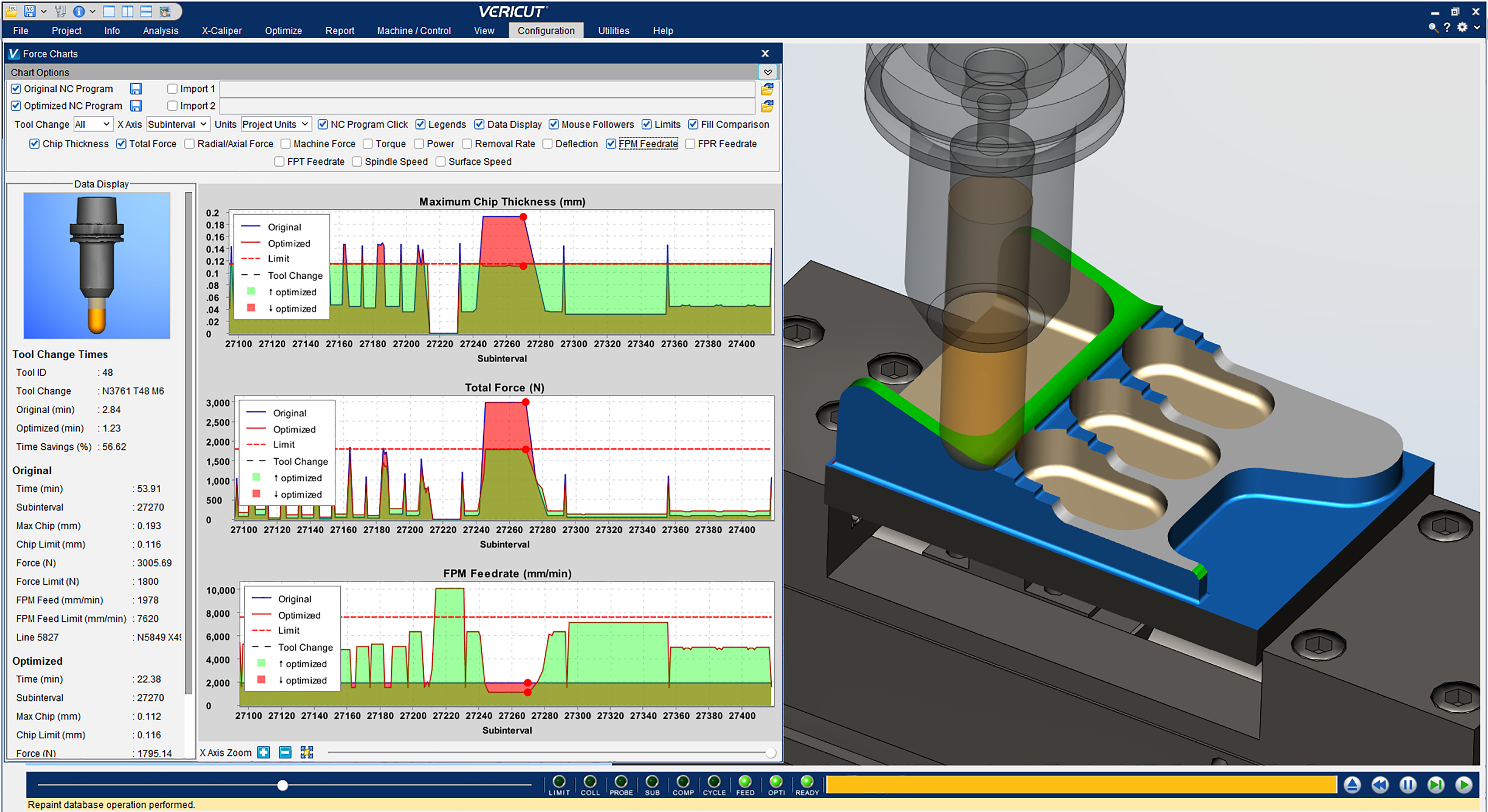
Task: Open the Optimize menu
Action: [x=283, y=31]
